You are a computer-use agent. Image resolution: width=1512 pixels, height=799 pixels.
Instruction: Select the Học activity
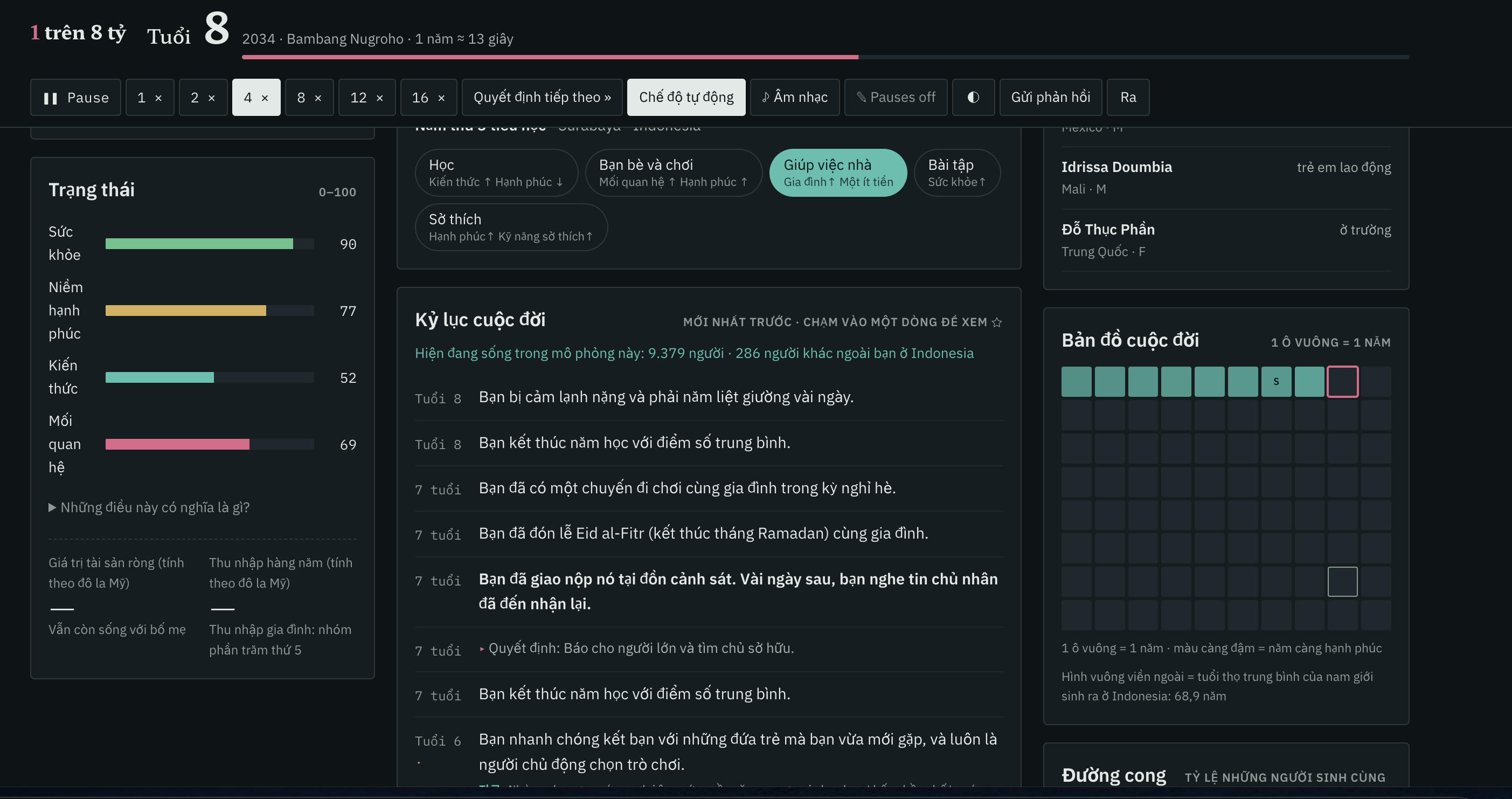click(x=497, y=173)
